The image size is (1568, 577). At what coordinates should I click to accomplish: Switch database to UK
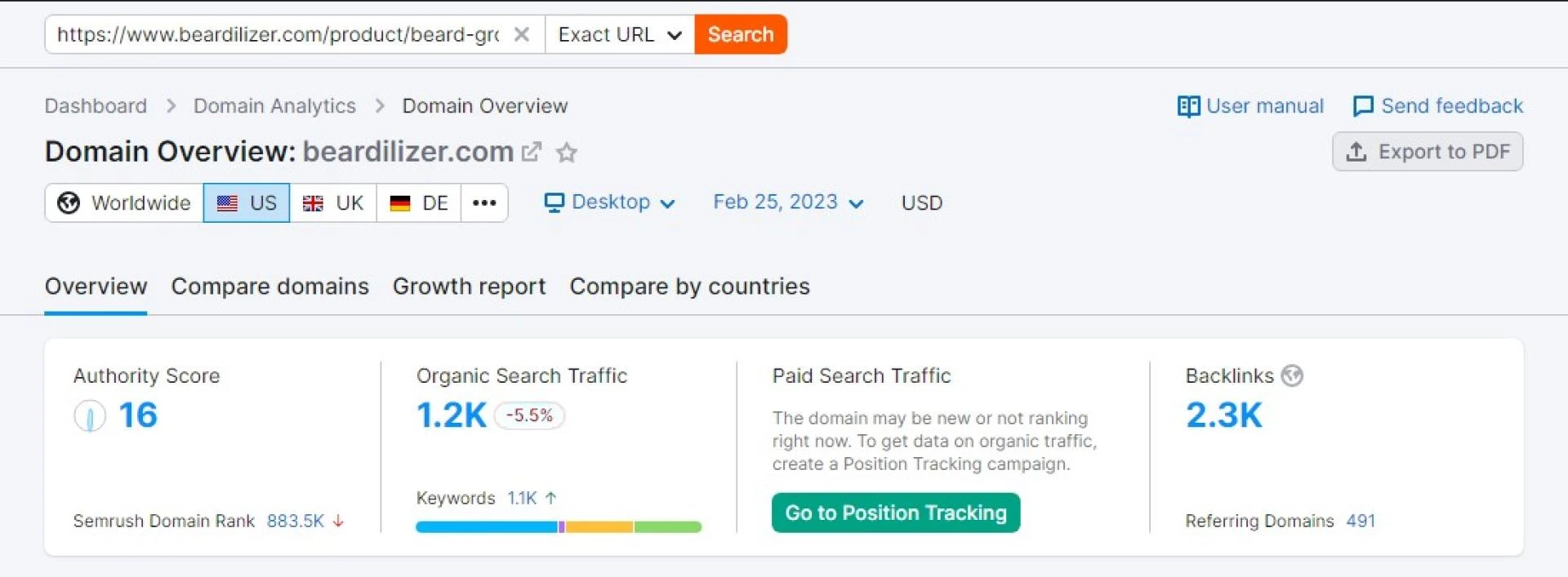tap(333, 203)
